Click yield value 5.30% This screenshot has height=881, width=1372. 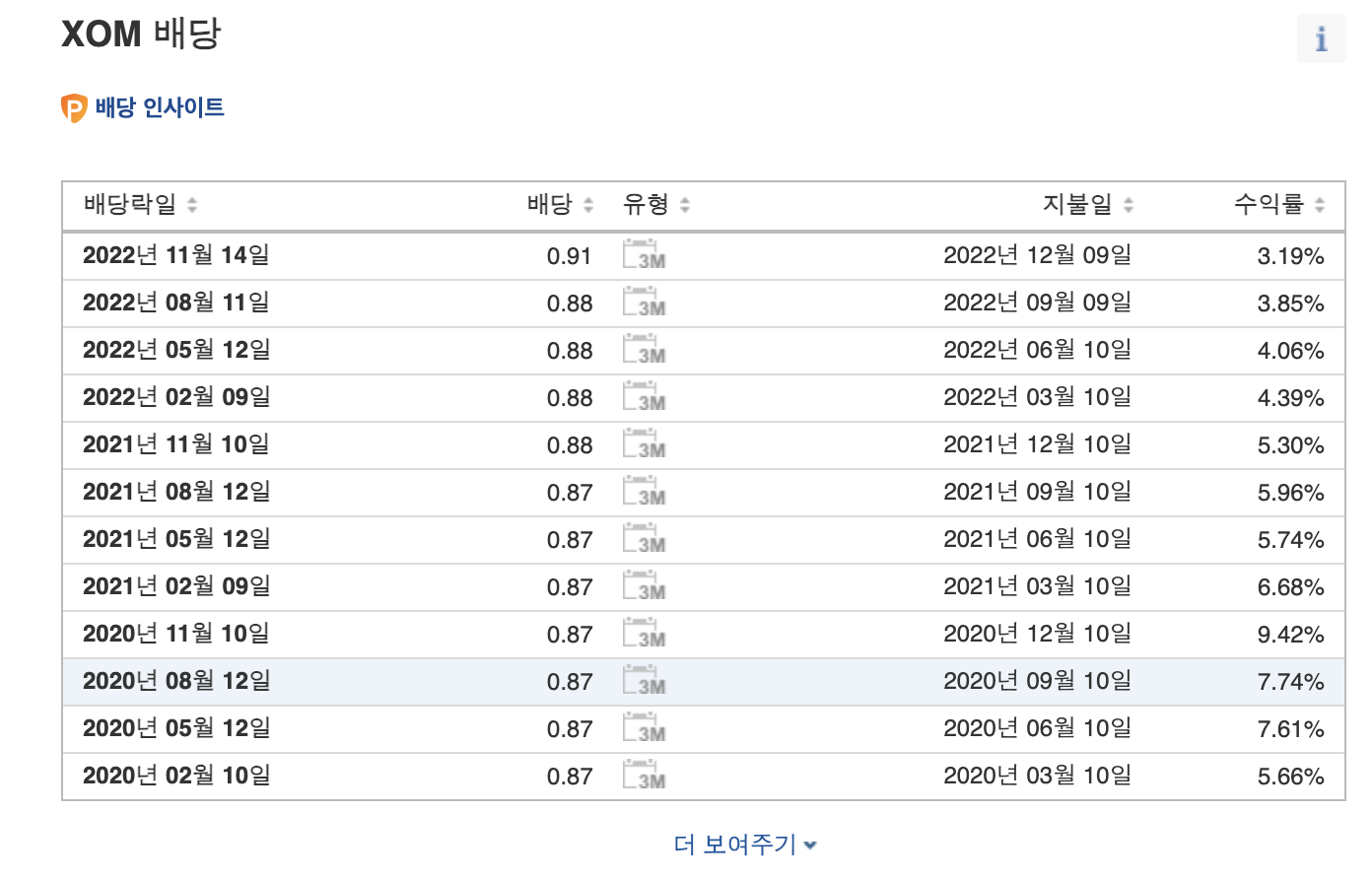(x=1290, y=445)
